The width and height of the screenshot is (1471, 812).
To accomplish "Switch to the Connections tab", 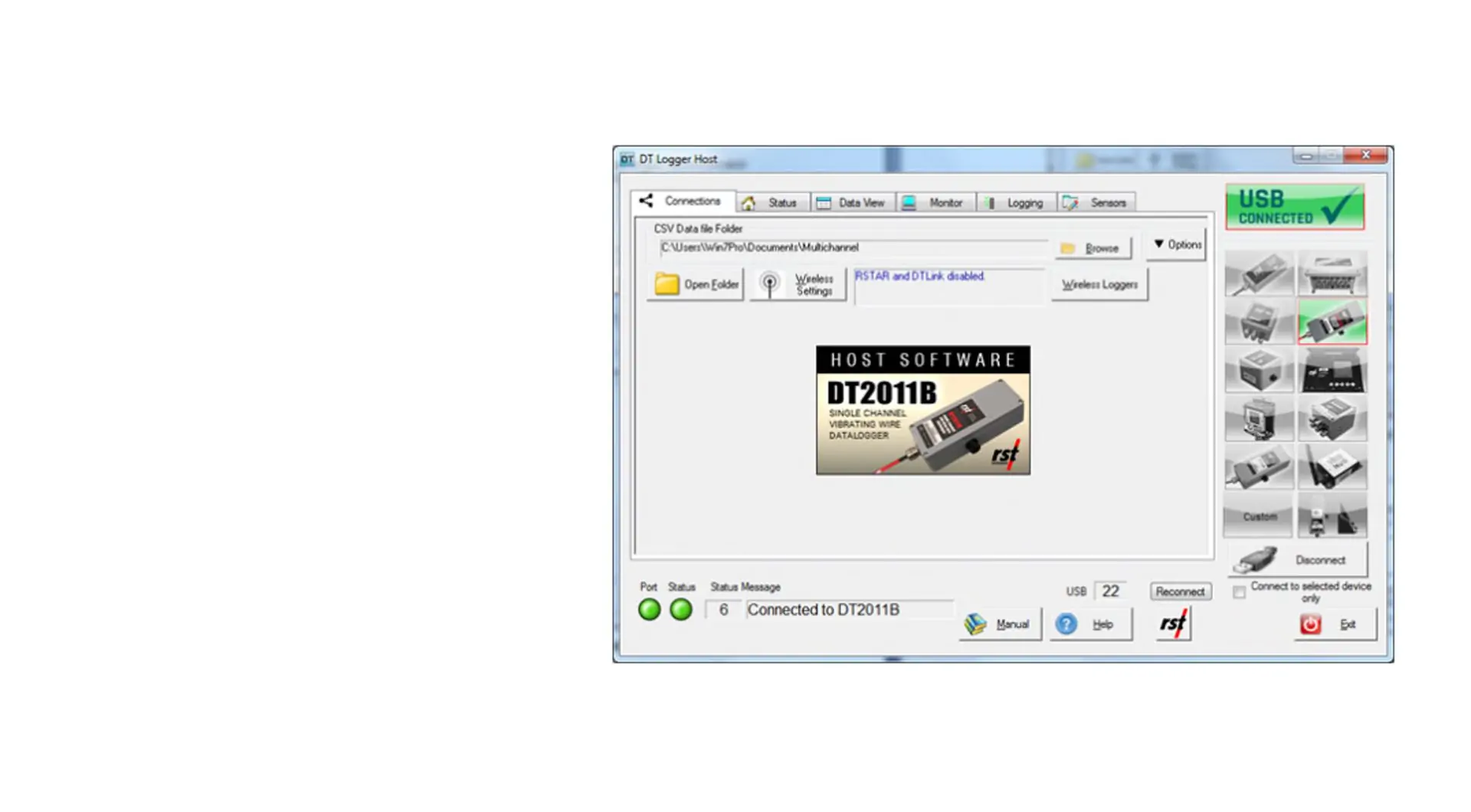I will [x=682, y=201].
